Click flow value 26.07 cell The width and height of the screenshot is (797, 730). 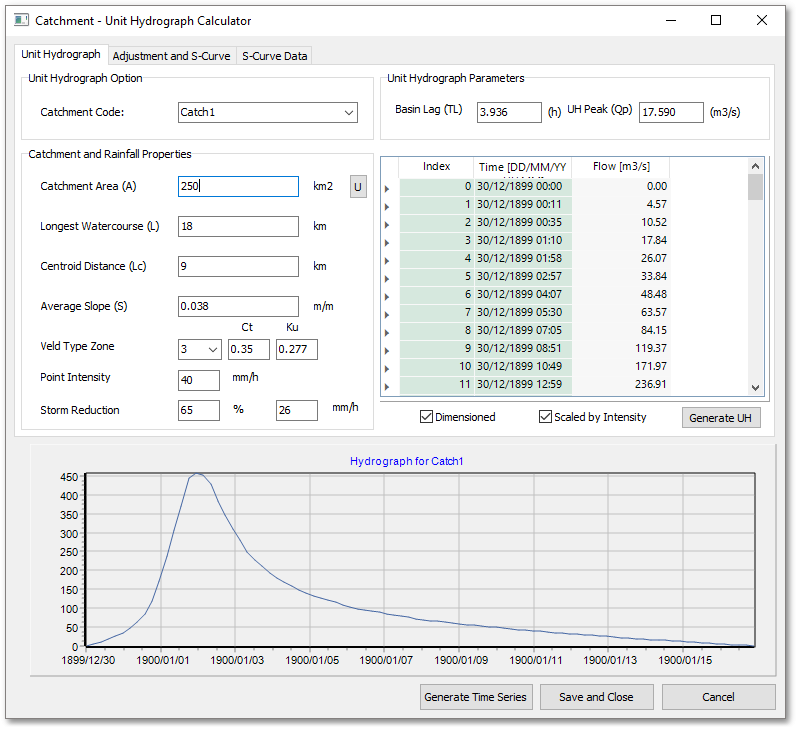click(621, 258)
